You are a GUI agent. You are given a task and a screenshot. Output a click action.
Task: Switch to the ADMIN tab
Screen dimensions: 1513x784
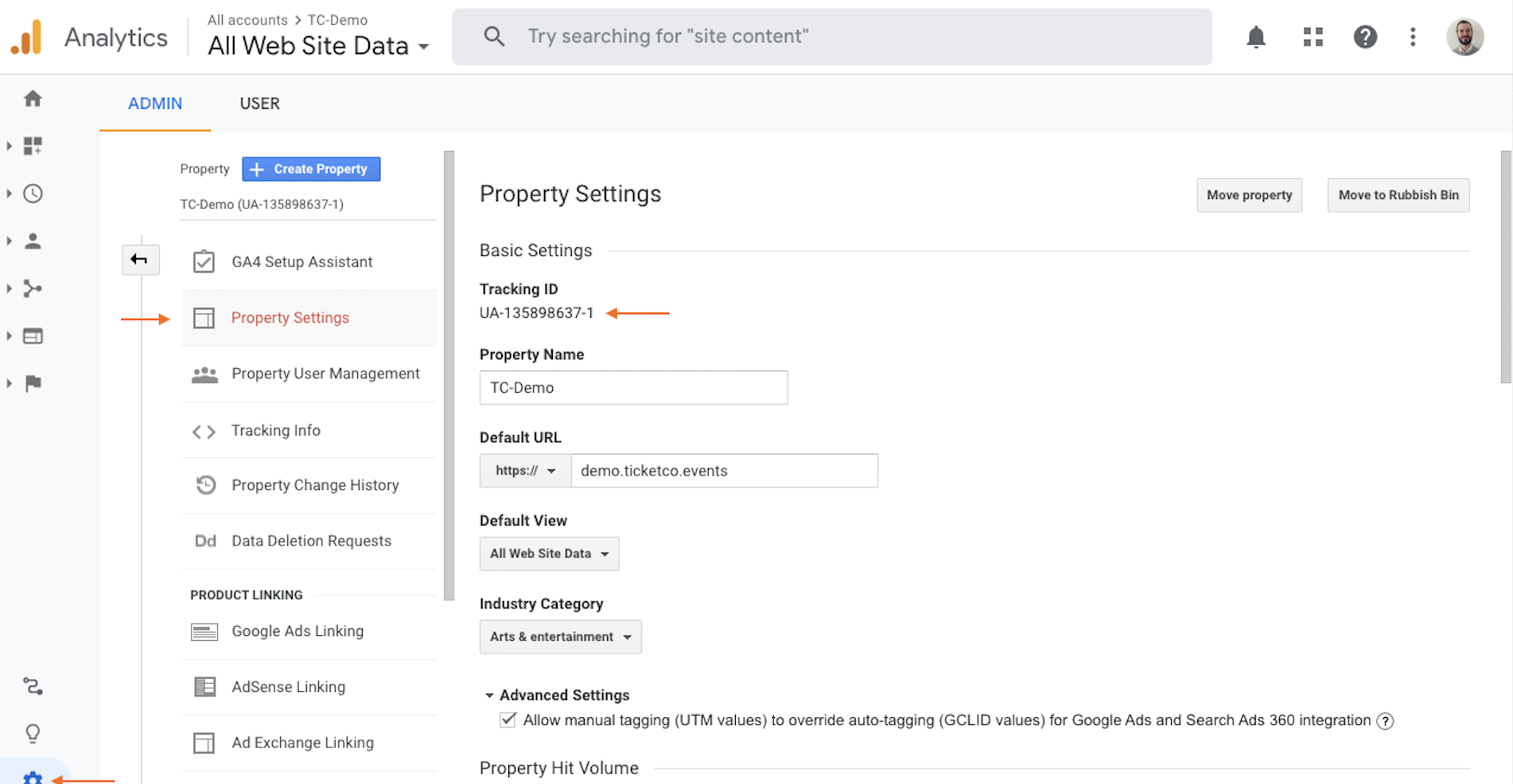pos(155,103)
